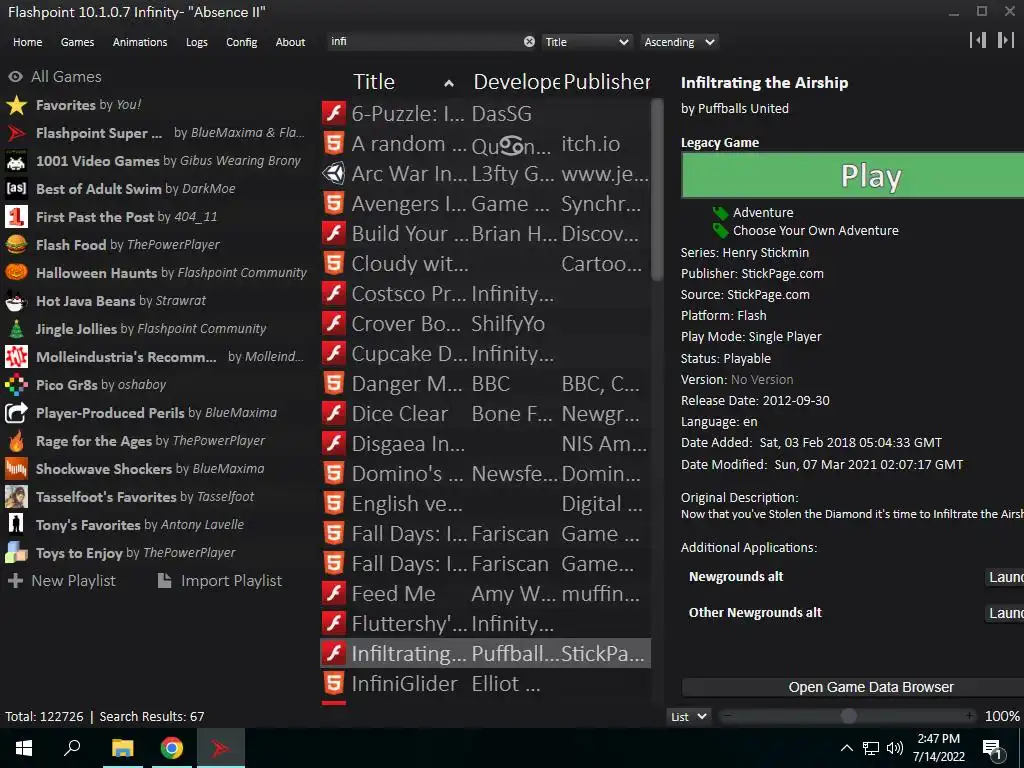Open Tony's Favorites playlist icon
Screen dimensions: 1024x768
point(16,525)
